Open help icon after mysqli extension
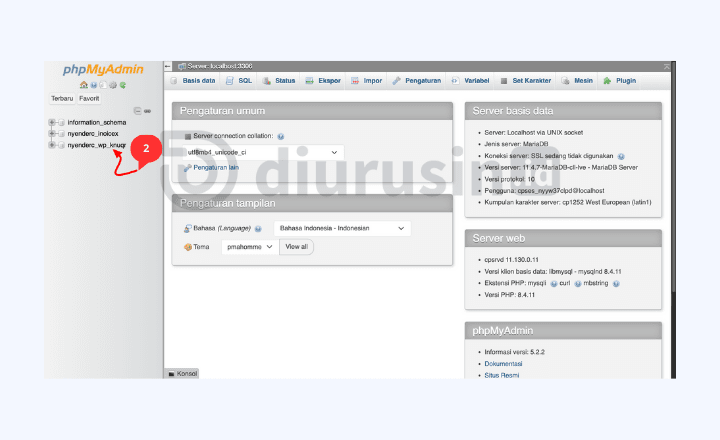 click(554, 284)
